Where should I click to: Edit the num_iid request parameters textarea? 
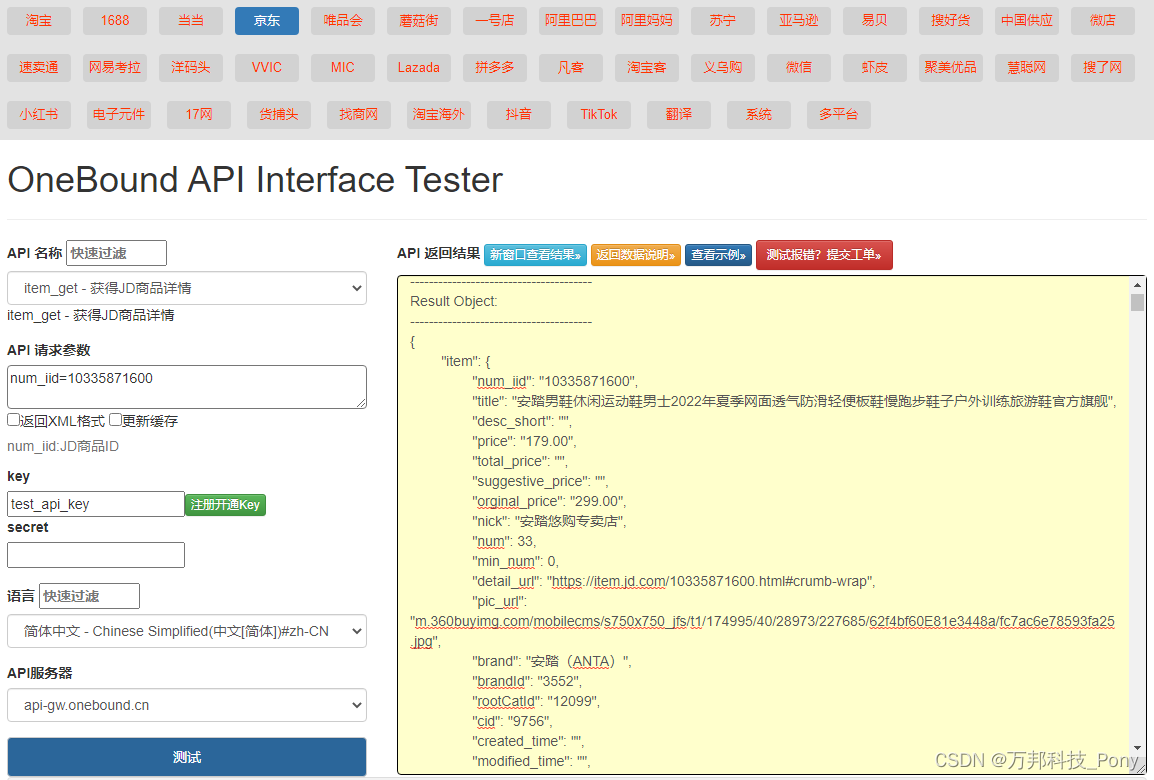(187, 387)
